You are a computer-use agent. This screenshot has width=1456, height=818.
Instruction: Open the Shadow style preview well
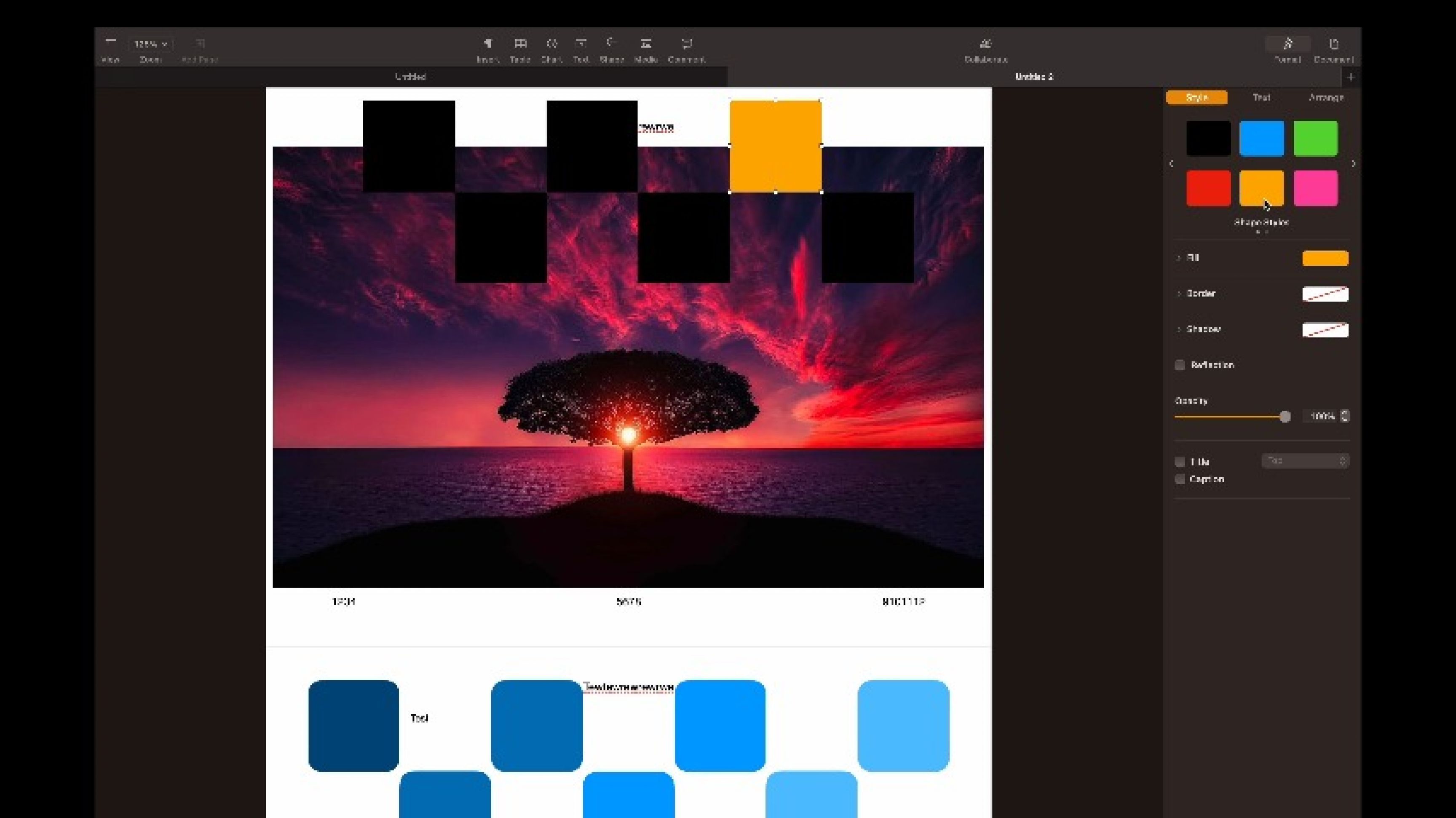(1325, 329)
